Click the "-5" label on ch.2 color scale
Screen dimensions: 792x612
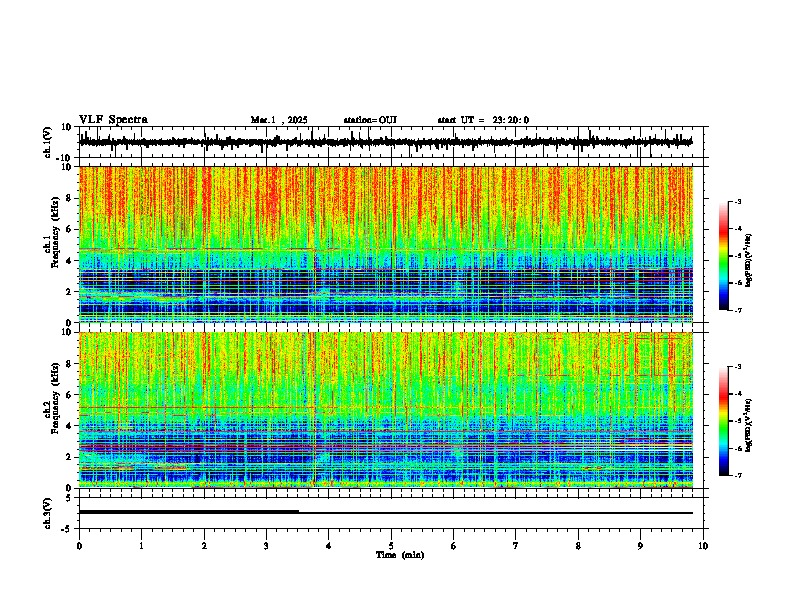(x=738, y=421)
